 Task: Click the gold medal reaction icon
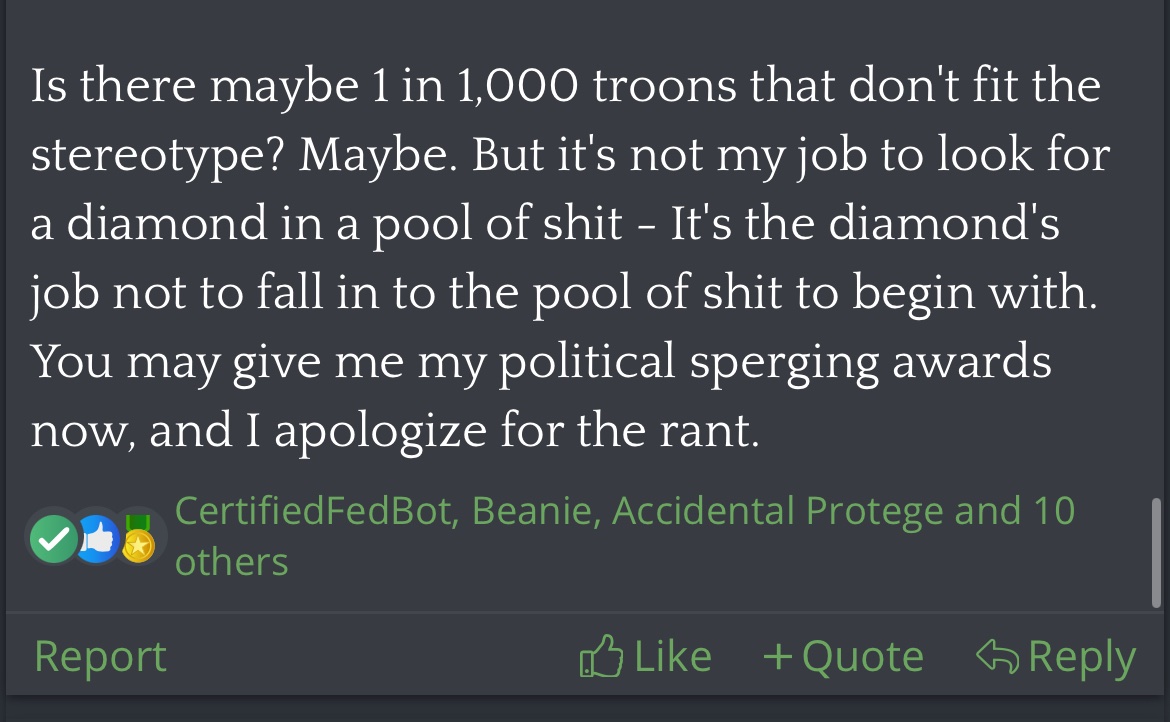point(139,540)
